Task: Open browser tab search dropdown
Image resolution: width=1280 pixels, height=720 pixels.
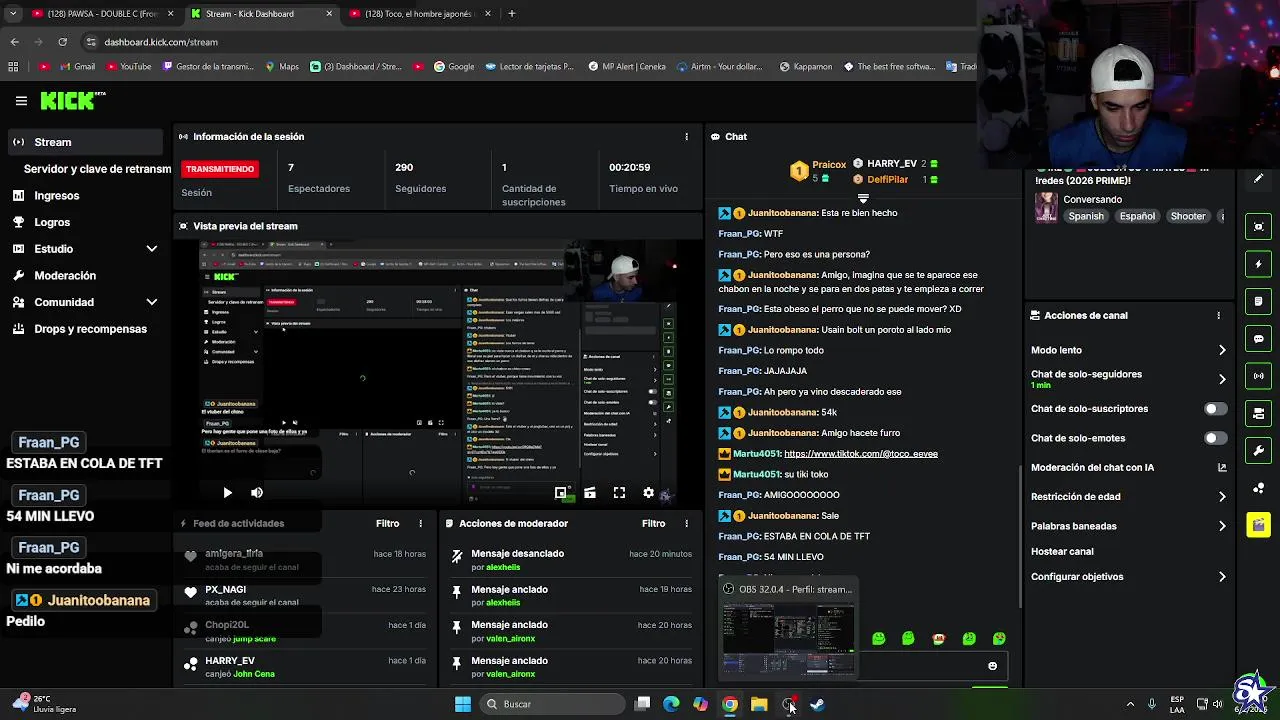Action: click(x=12, y=14)
